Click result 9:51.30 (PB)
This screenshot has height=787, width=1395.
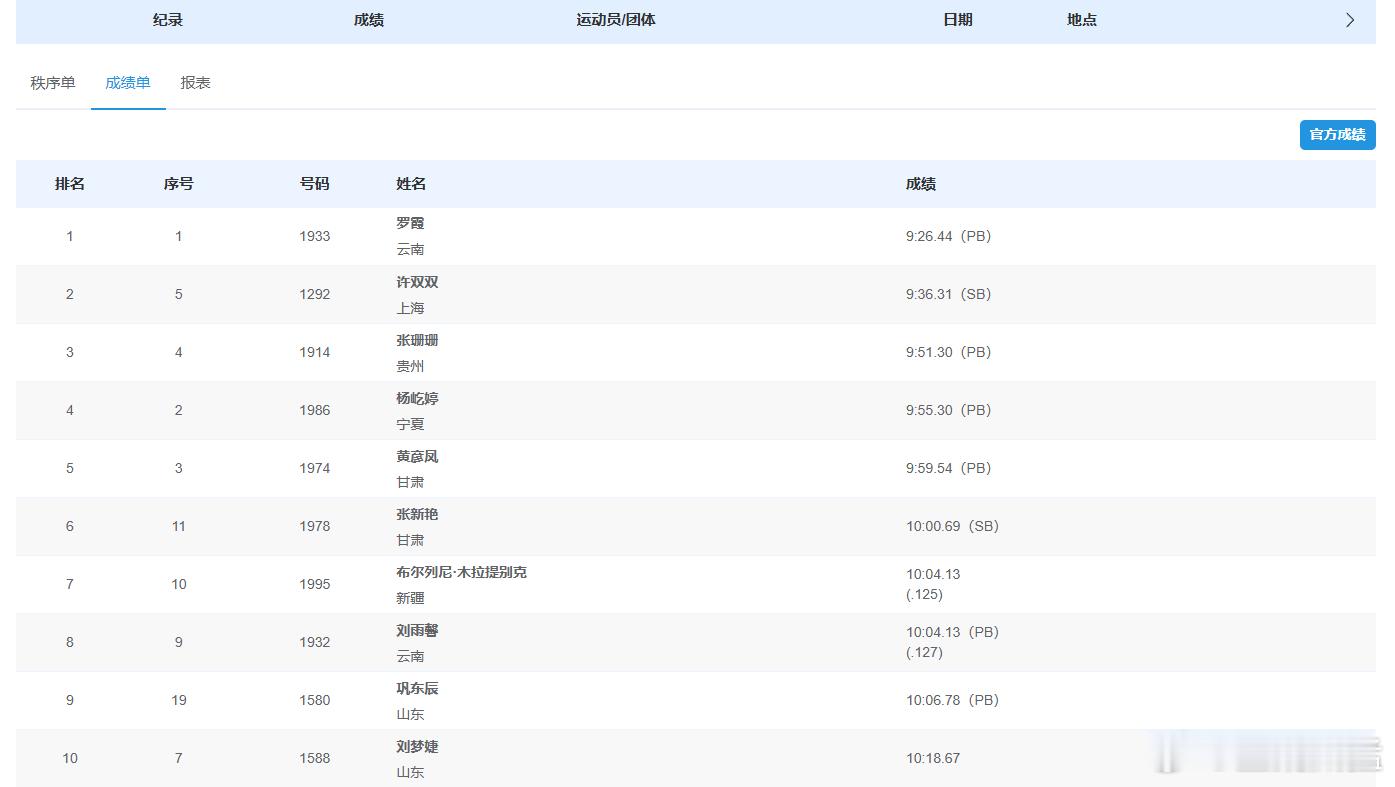point(948,352)
